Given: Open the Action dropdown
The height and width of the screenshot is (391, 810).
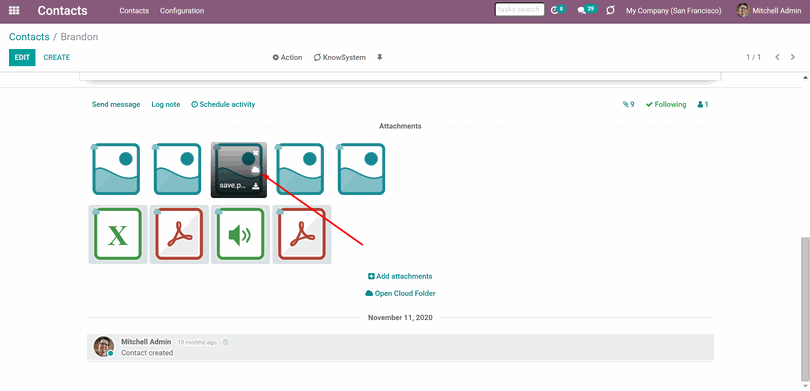Looking at the screenshot, I should coord(287,57).
